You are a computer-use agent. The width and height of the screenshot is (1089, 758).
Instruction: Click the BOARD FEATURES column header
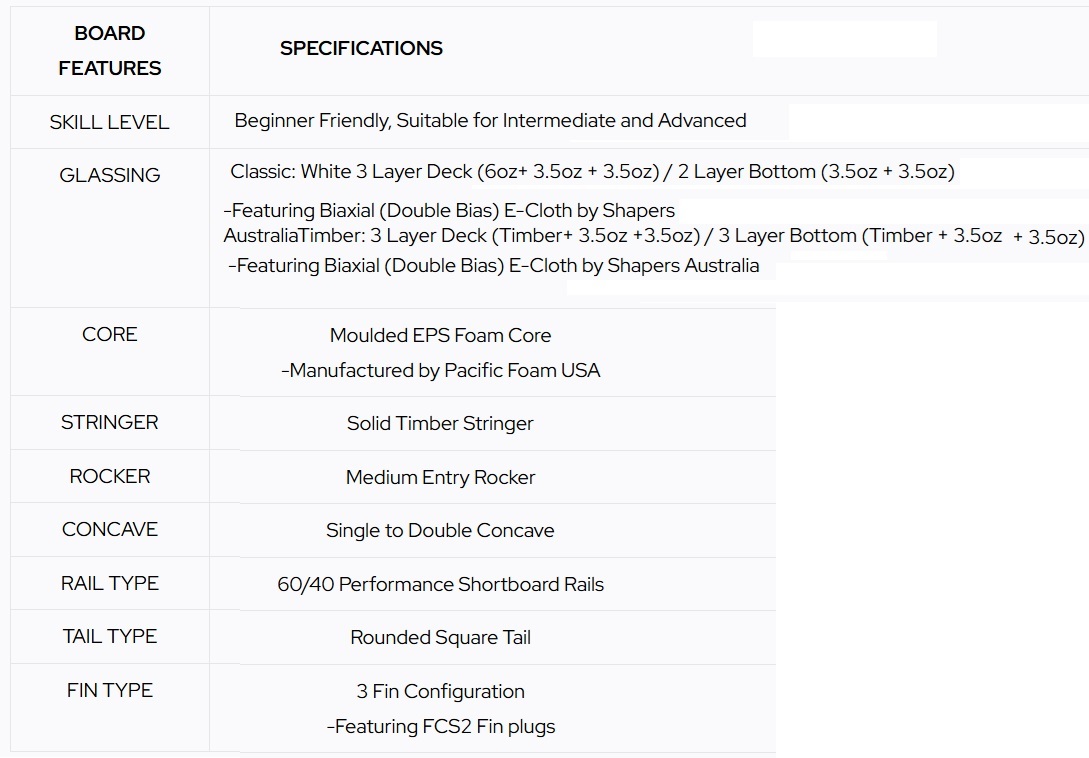coord(110,50)
